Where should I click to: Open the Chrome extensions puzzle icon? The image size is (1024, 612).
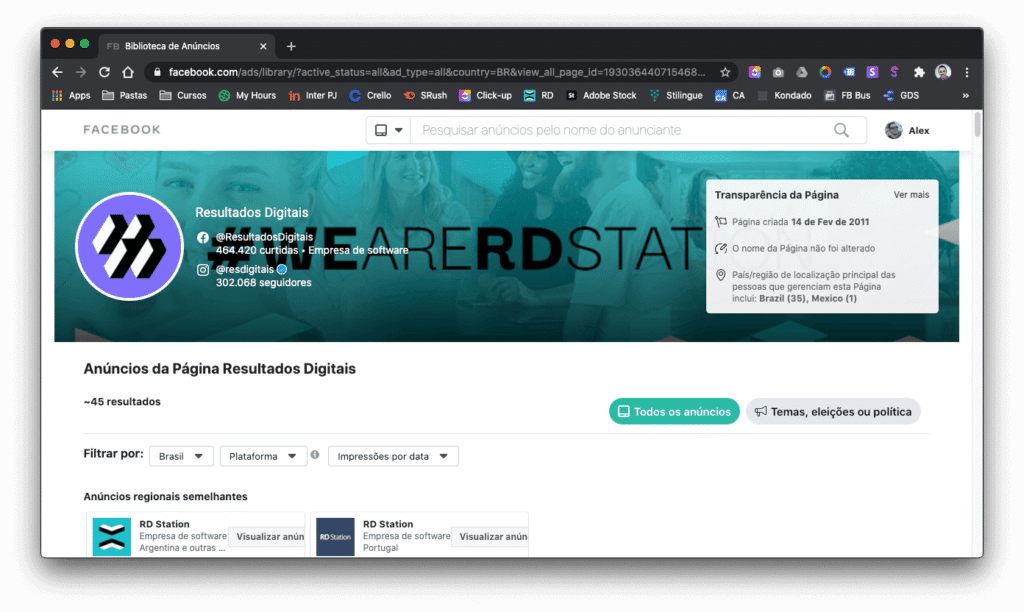point(919,72)
